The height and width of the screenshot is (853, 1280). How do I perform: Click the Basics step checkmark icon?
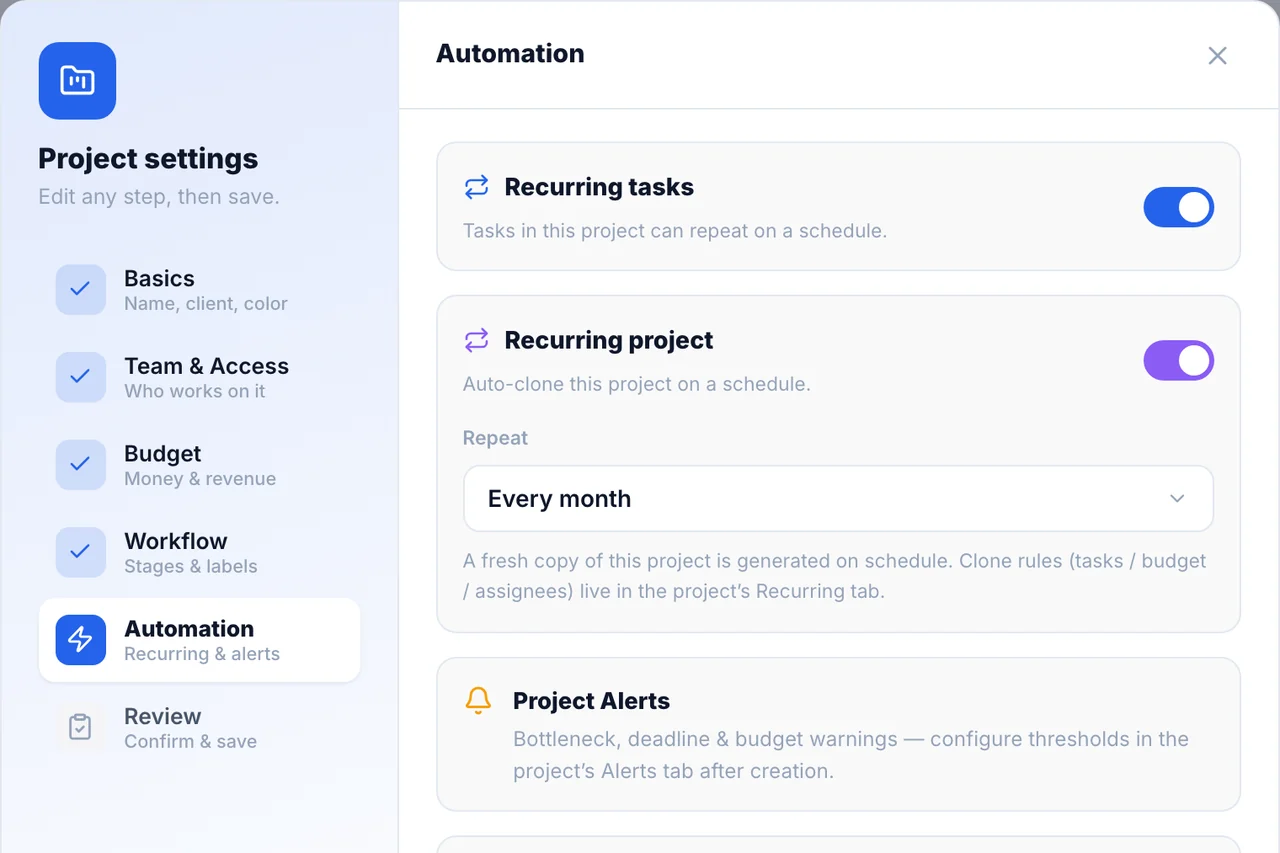point(80,290)
